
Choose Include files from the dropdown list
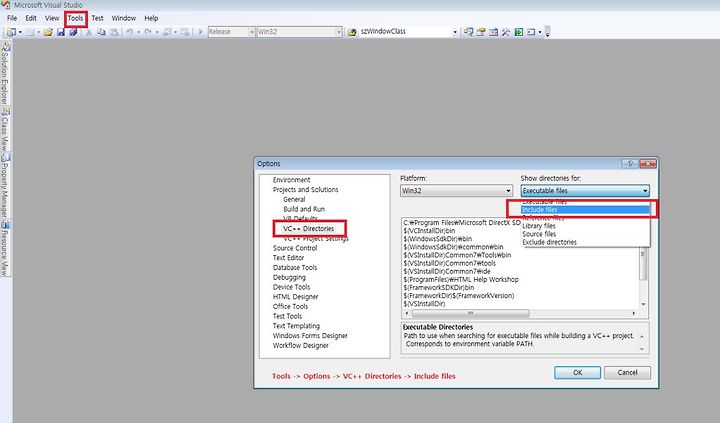[x=585, y=209]
